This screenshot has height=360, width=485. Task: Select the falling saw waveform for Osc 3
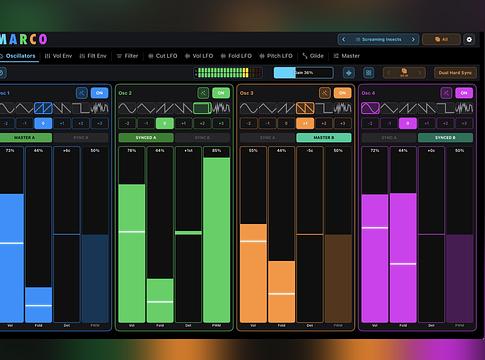305,108
